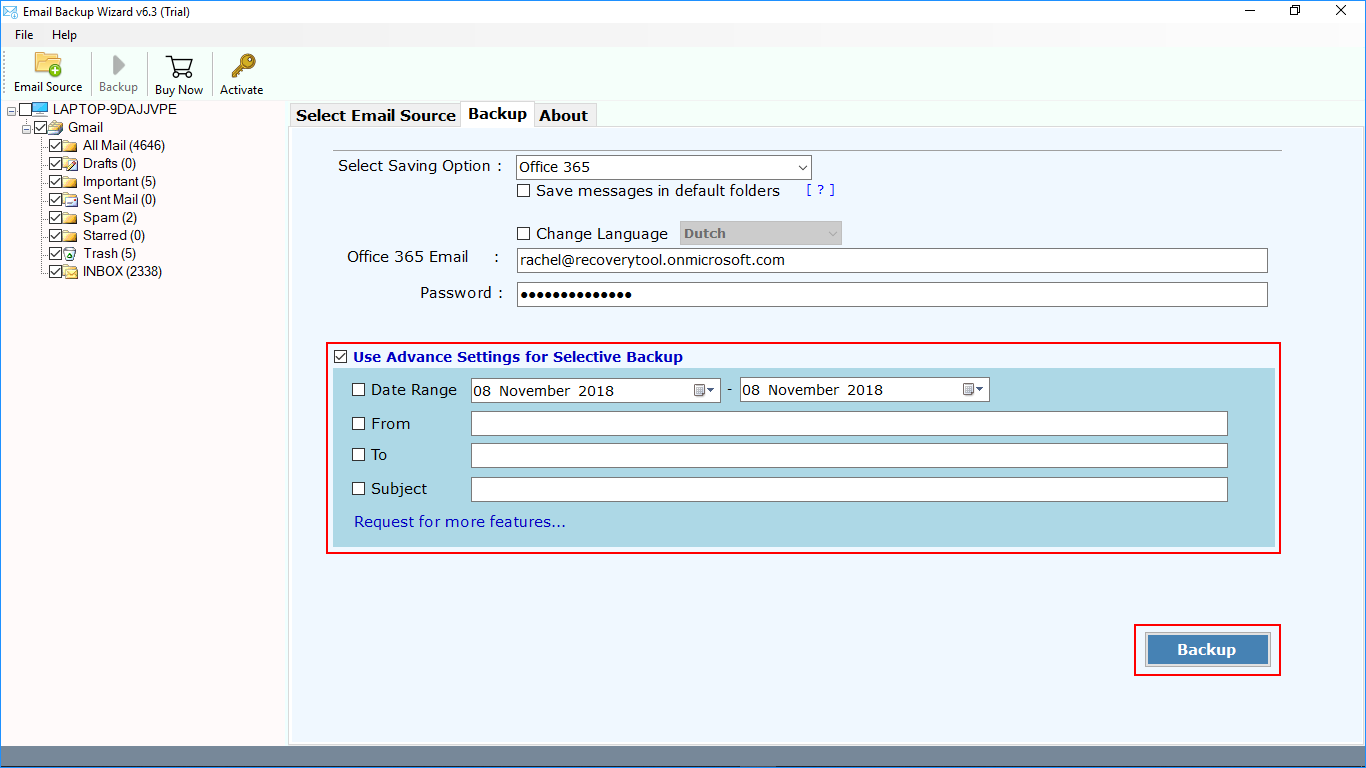1366x768 pixels.
Task: Enable the Change Language checkbox
Action: [524, 234]
